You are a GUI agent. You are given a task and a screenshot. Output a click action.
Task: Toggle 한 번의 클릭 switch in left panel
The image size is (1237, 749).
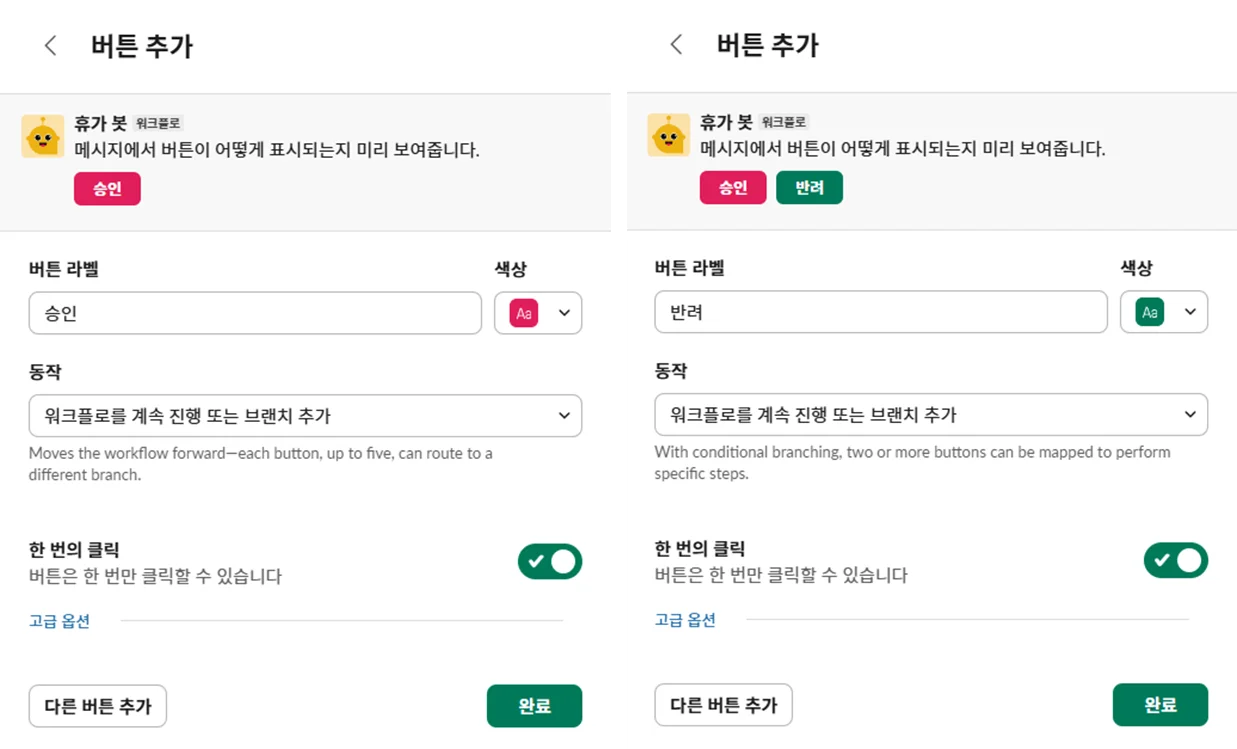[x=549, y=562]
